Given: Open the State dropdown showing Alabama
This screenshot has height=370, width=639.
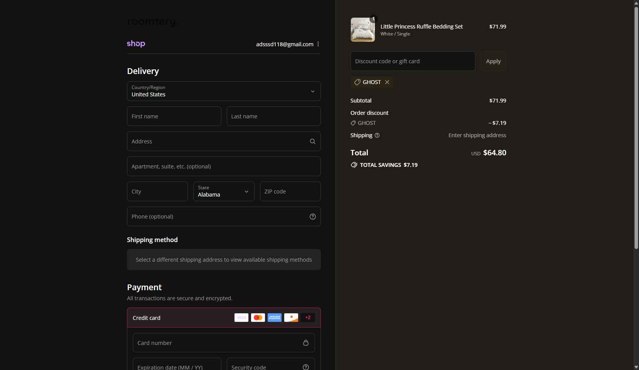Looking at the screenshot, I should tap(224, 192).
